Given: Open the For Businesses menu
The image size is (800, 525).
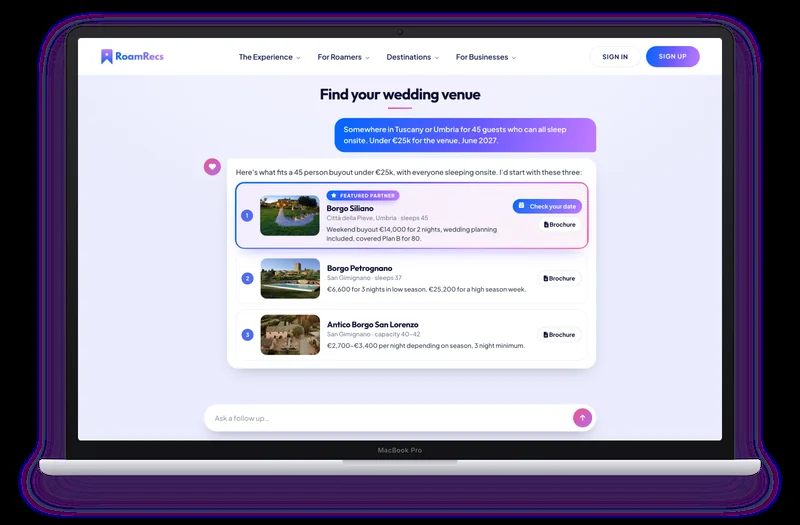Looking at the screenshot, I should tap(486, 57).
